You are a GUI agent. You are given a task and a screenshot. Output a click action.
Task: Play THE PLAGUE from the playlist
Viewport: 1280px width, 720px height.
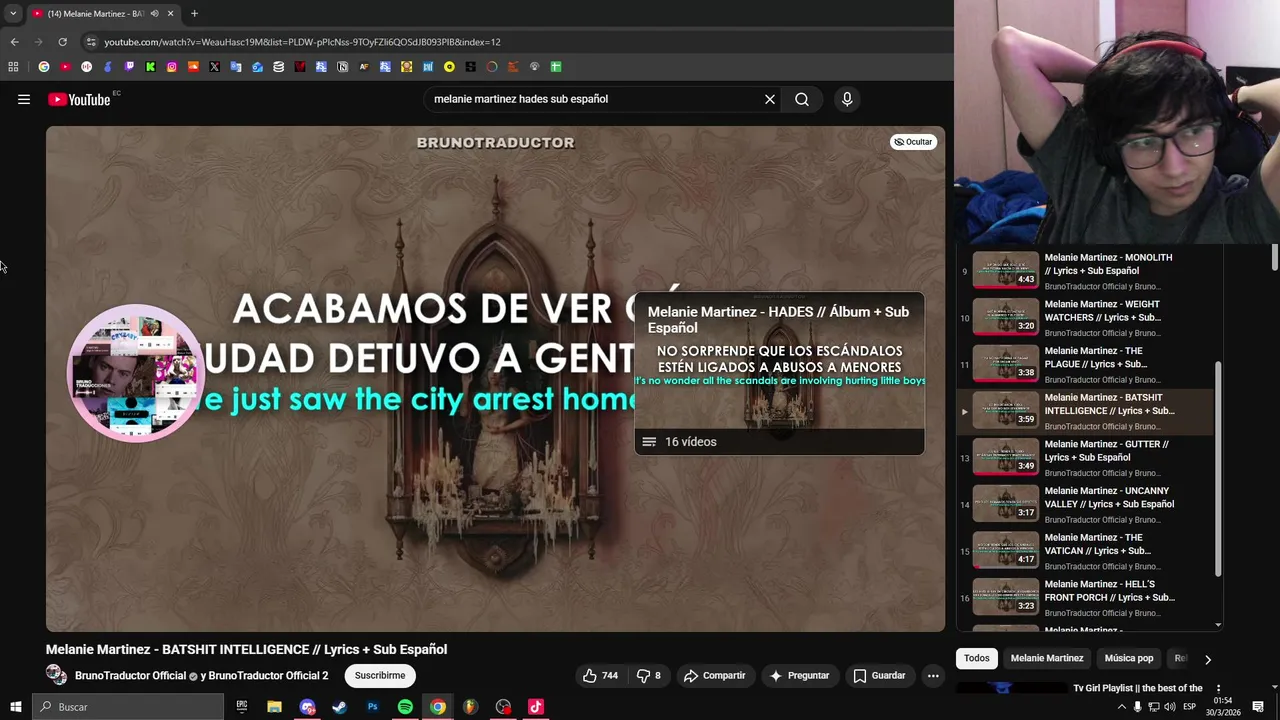click(1085, 364)
